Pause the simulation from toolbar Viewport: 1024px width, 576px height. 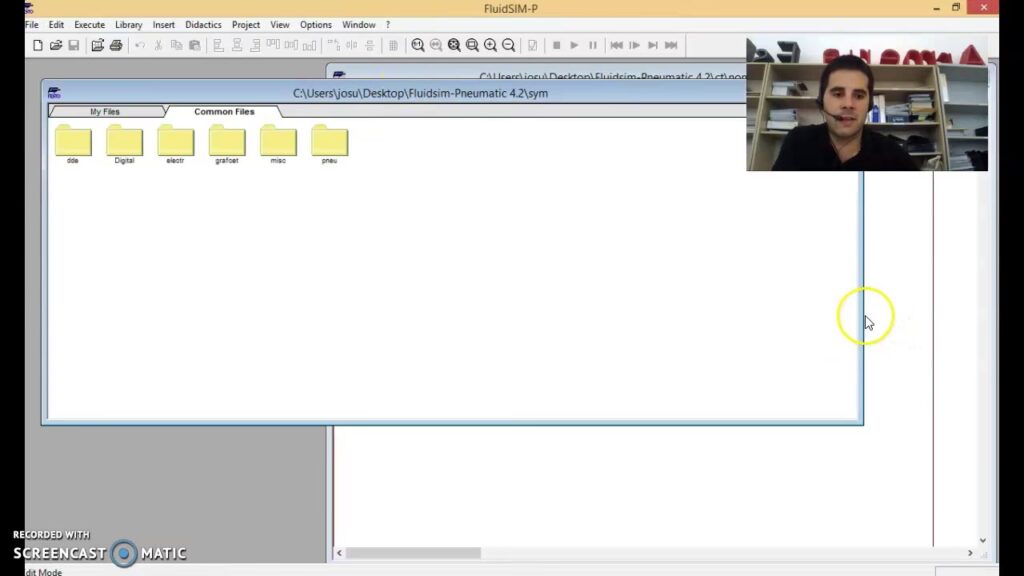592,45
